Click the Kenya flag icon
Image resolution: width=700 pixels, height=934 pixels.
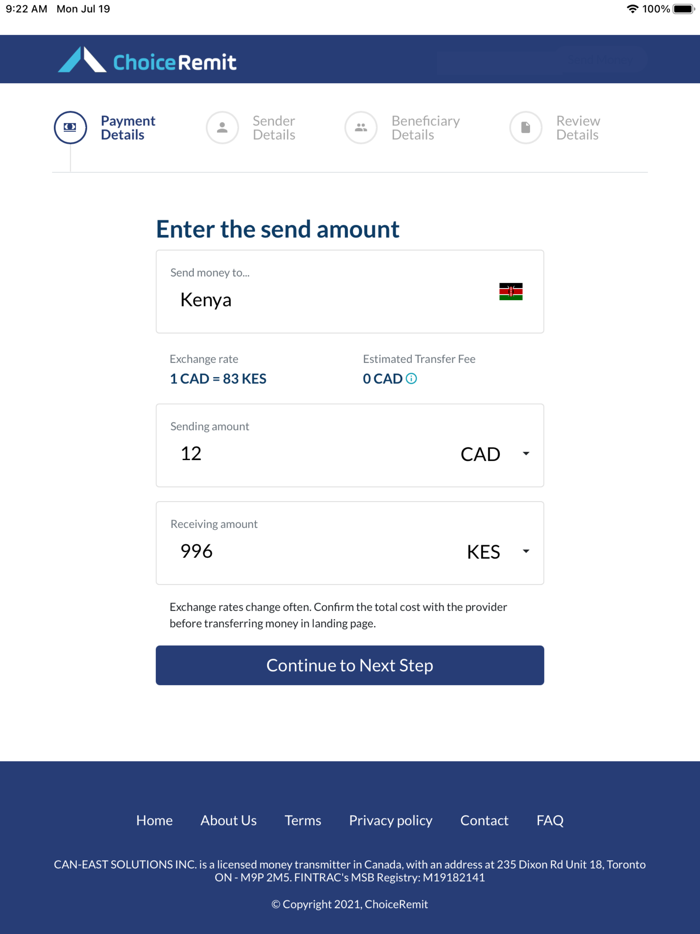[510, 291]
